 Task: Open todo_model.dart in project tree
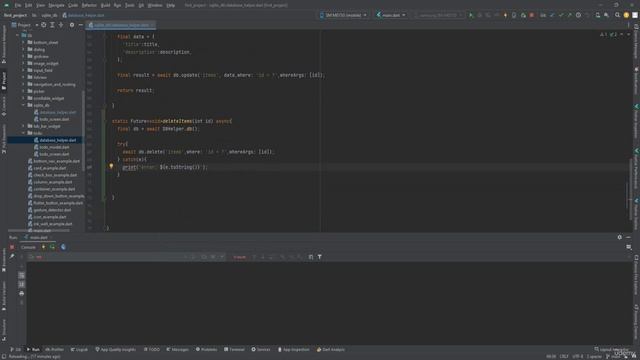click(x=54, y=147)
